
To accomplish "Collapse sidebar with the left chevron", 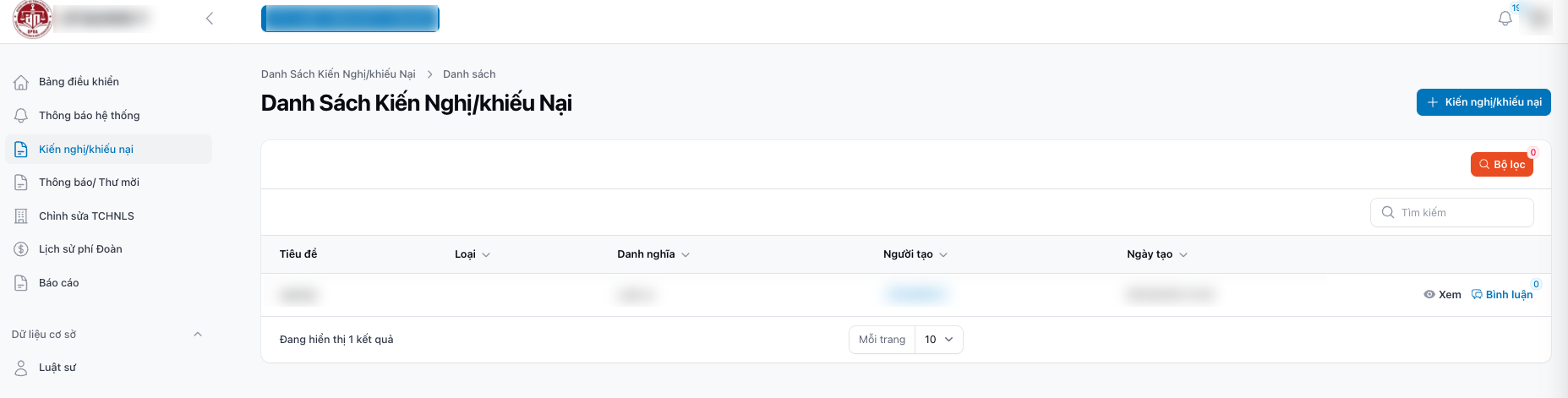I will (x=210, y=19).
